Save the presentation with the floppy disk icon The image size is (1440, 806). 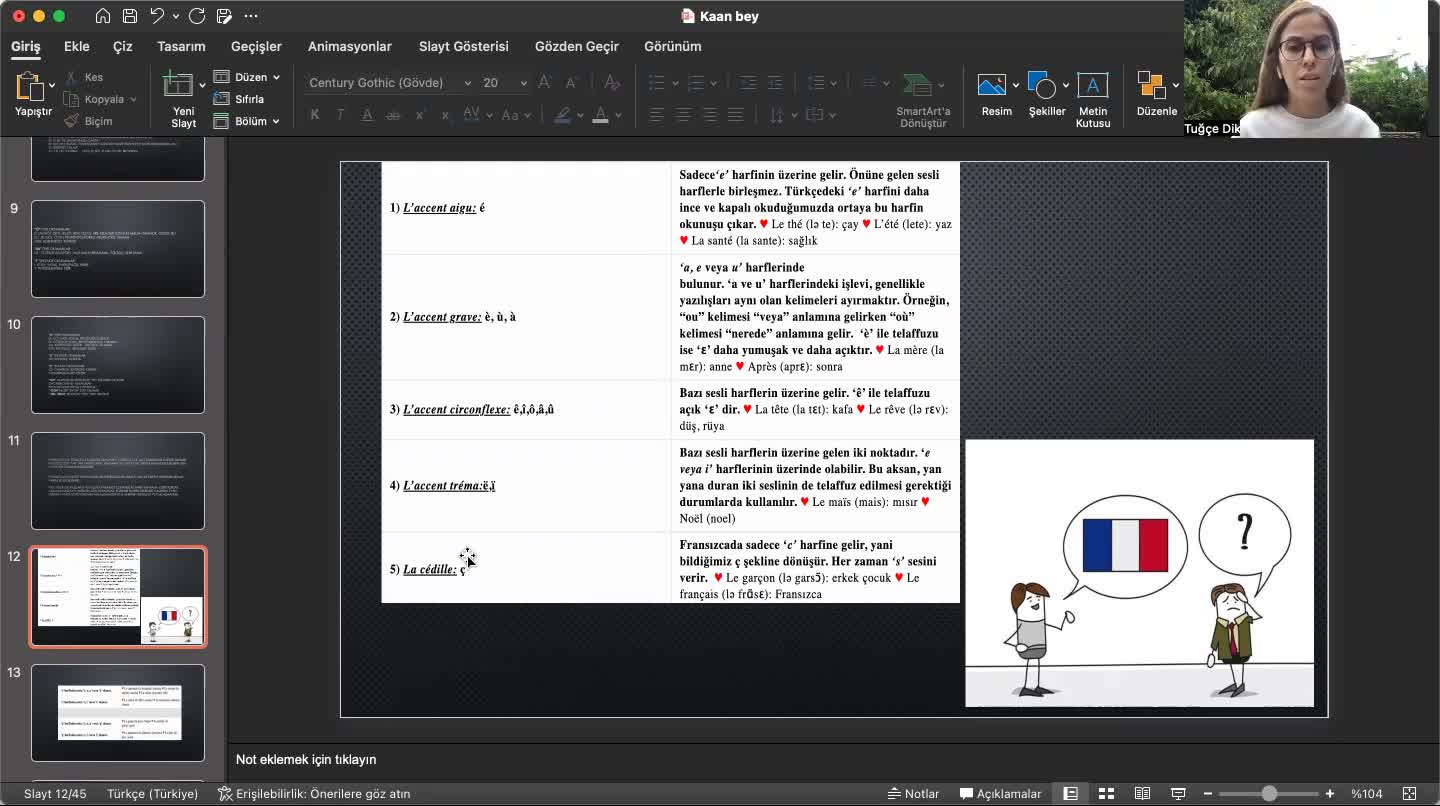point(130,16)
